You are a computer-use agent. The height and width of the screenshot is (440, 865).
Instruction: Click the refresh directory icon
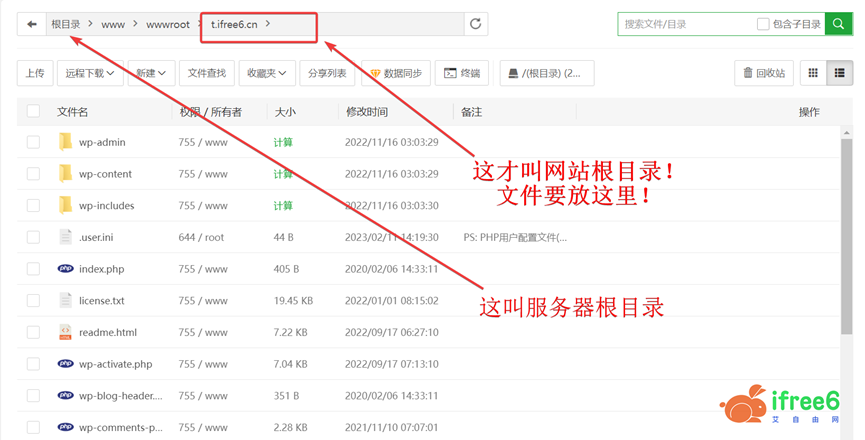476,24
